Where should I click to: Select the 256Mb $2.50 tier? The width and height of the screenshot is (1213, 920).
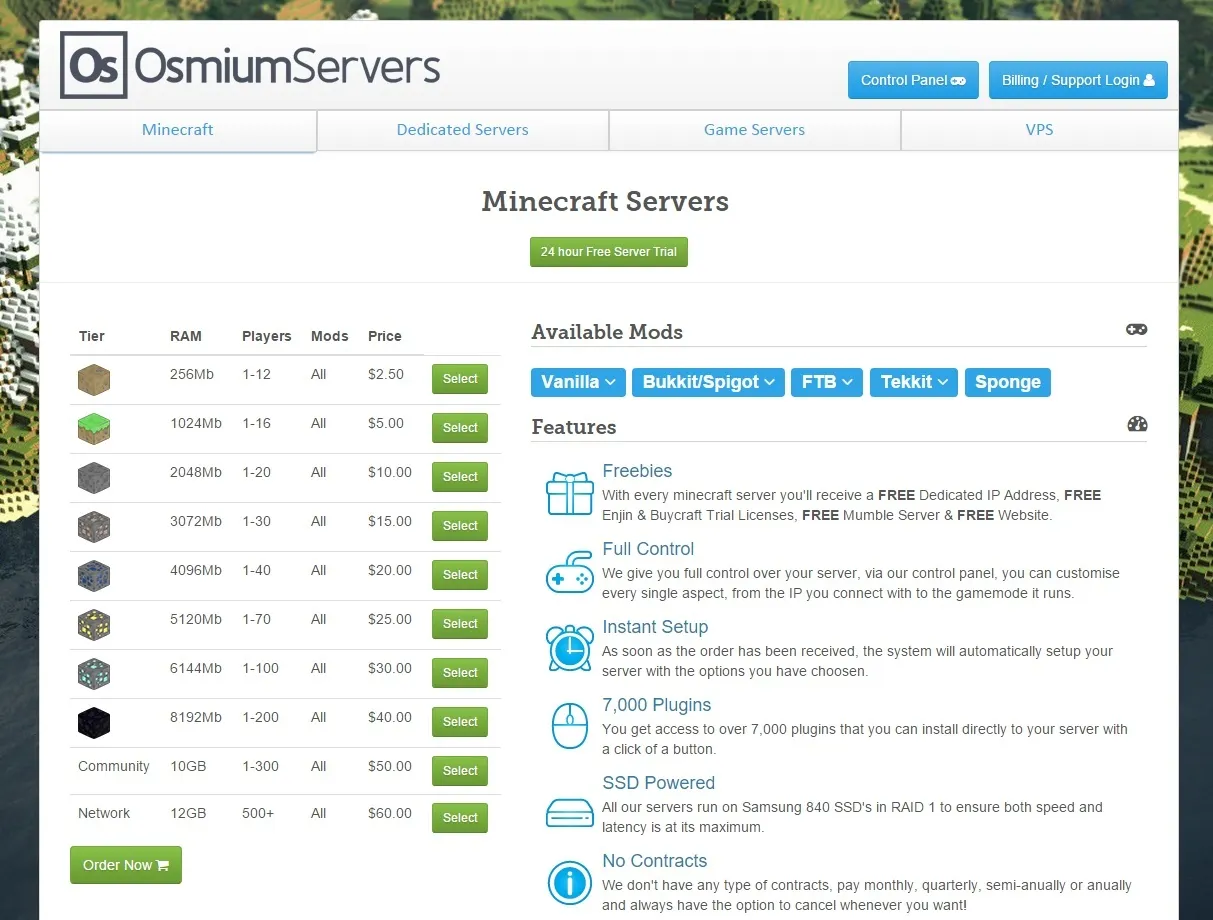click(460, 379)
